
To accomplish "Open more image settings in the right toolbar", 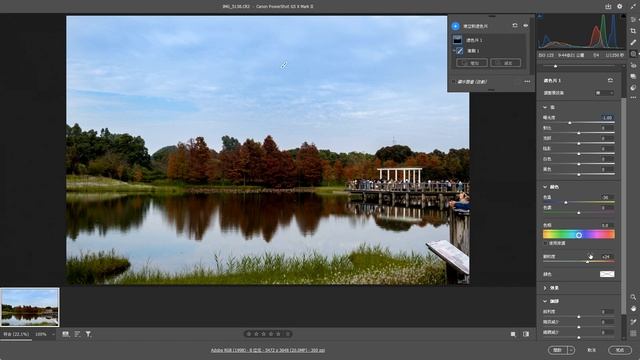I will 633,98.
